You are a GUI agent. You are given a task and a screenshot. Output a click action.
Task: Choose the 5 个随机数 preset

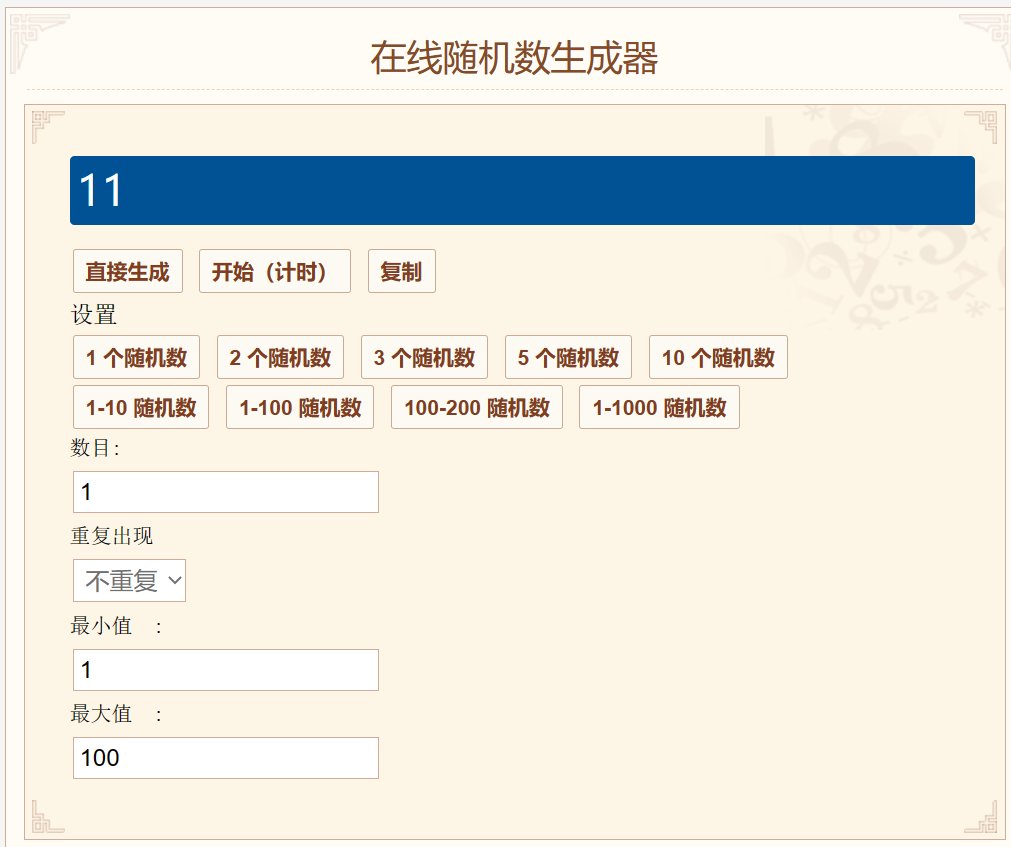(568, 357)
